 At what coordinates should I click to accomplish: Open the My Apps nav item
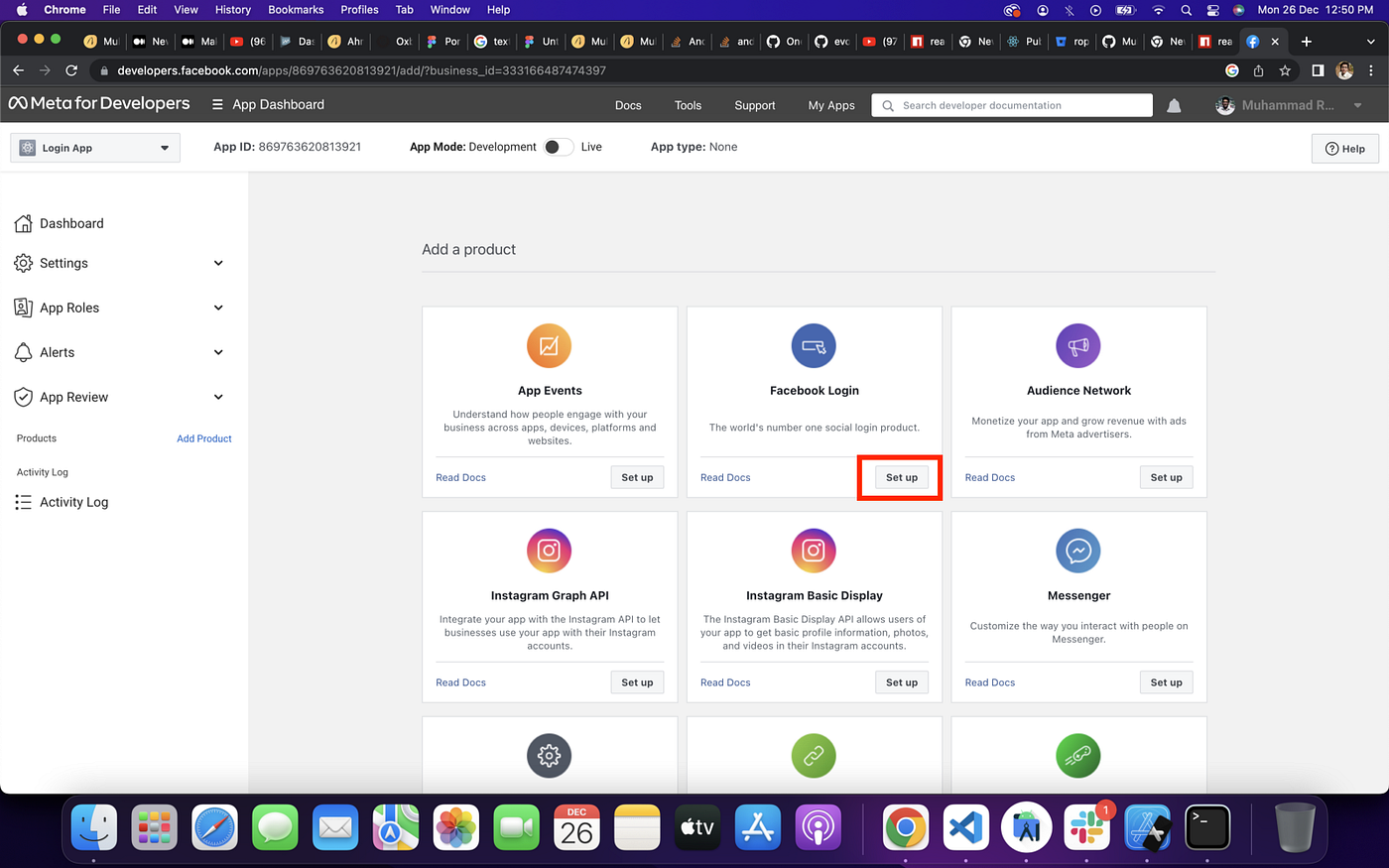(x=831, y=105)
